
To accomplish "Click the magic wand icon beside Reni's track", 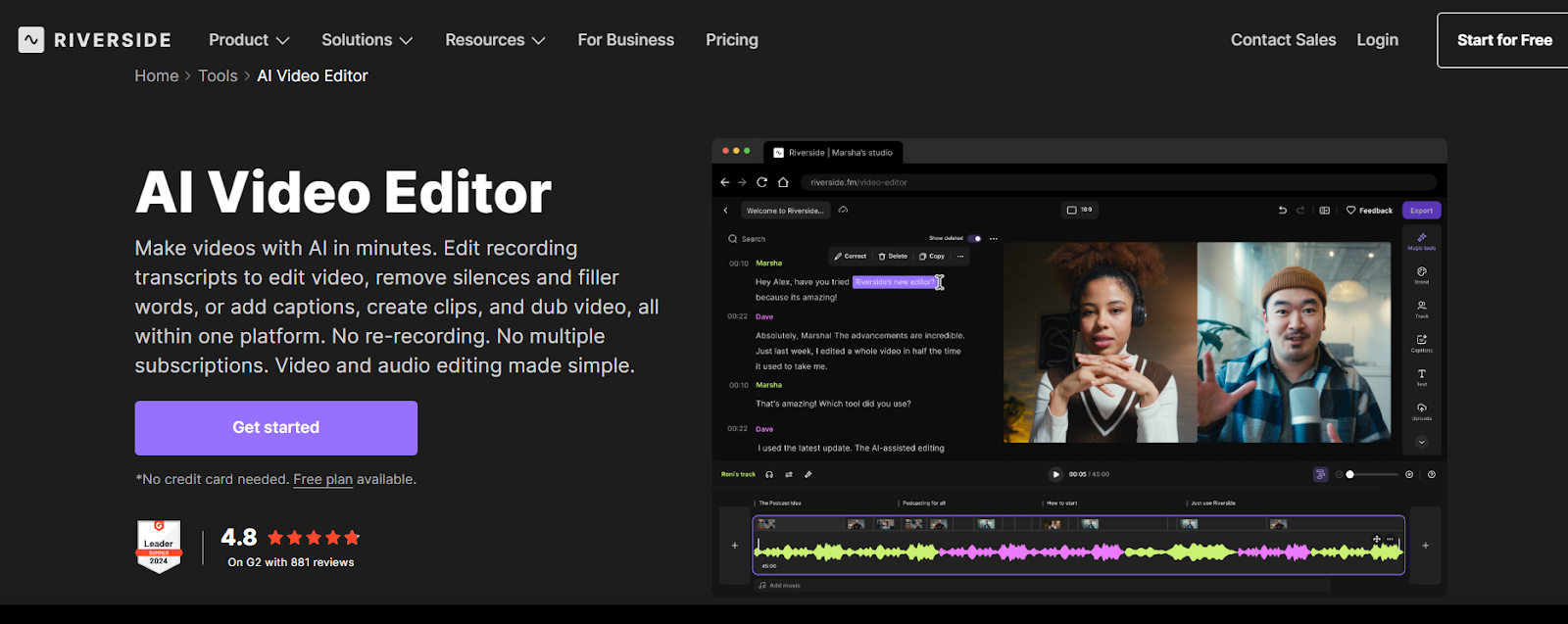I will [808, 474].
